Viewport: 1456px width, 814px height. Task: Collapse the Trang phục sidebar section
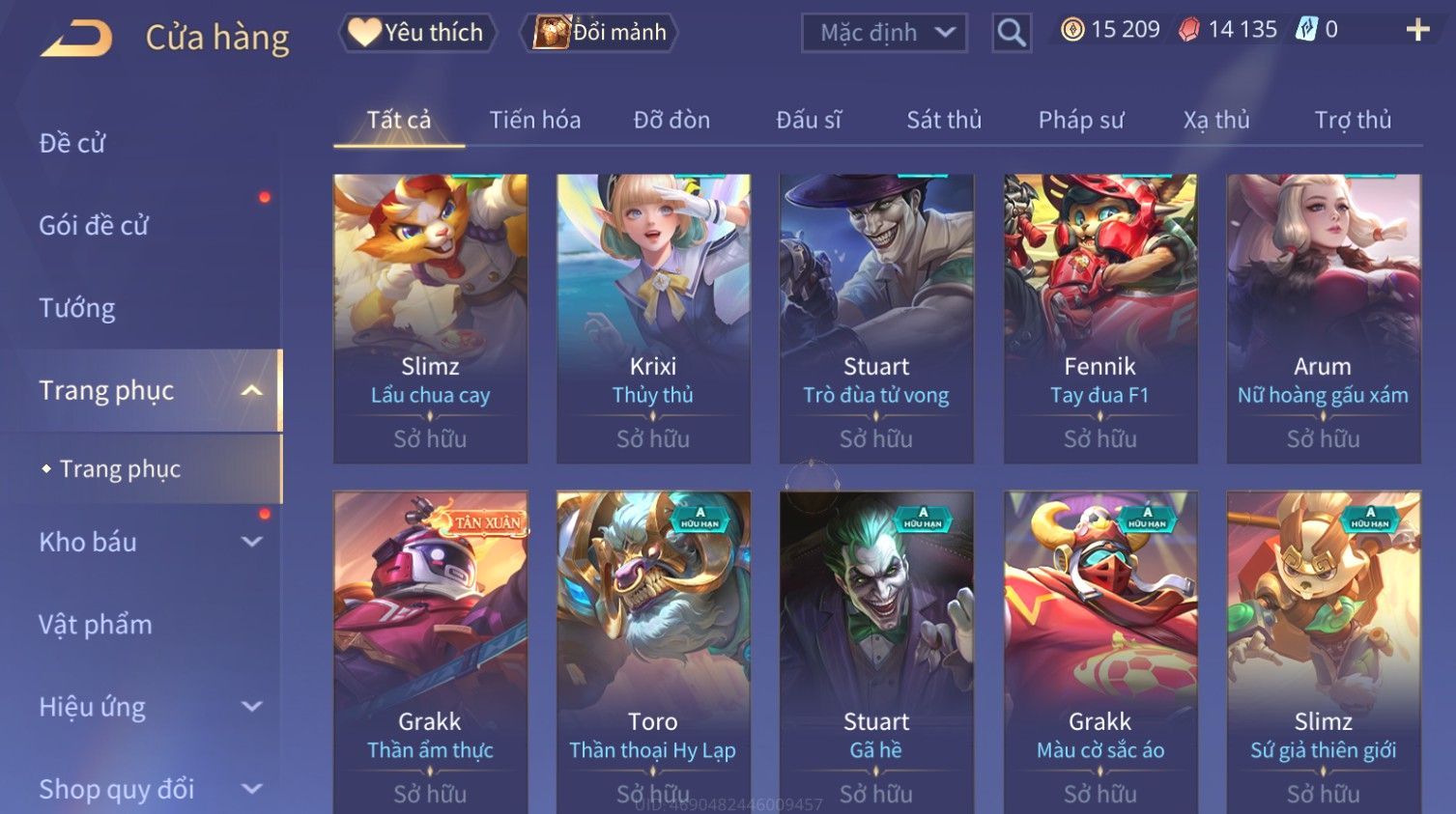252,390
